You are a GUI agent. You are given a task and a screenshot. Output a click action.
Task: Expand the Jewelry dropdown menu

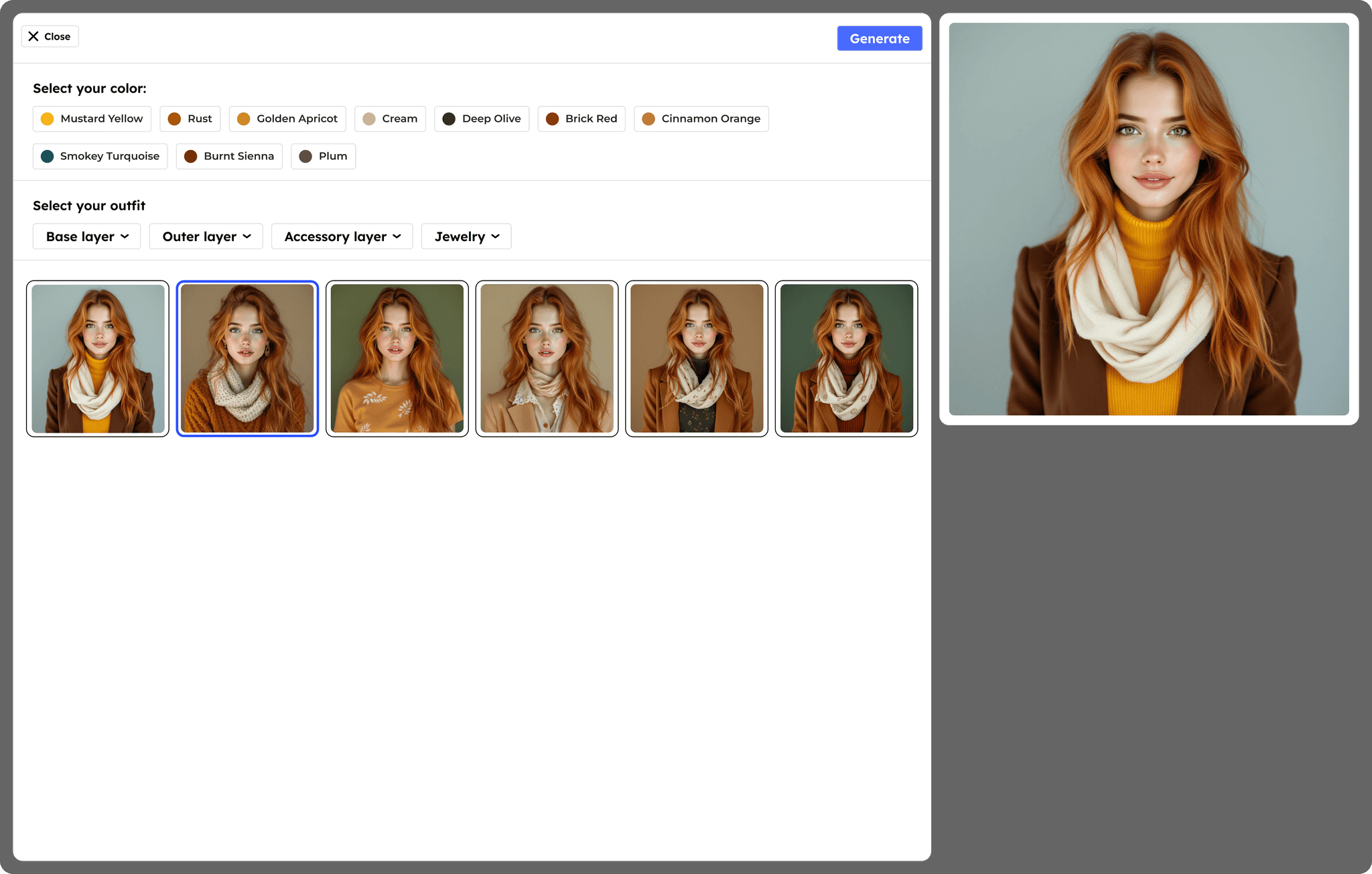pyautogui.click(x=466, y=236)
